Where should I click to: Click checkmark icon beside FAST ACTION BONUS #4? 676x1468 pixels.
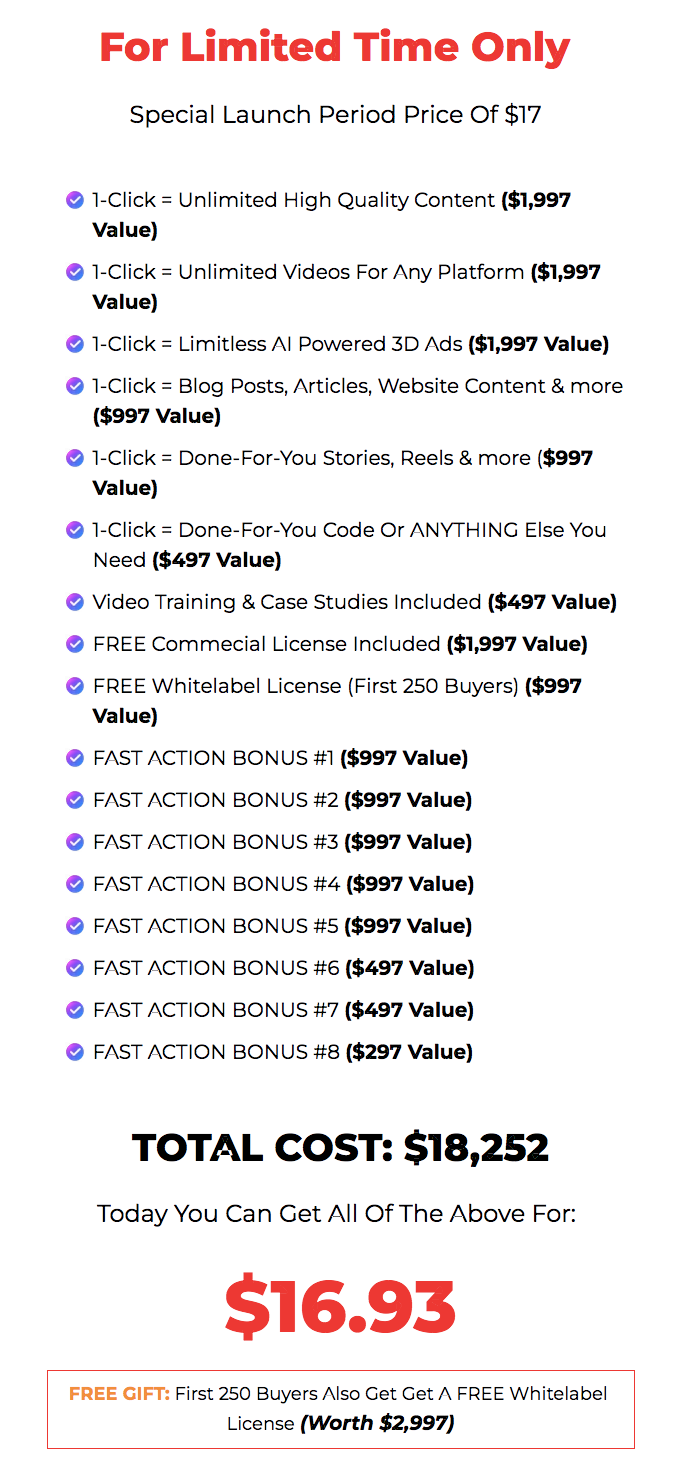74,884
